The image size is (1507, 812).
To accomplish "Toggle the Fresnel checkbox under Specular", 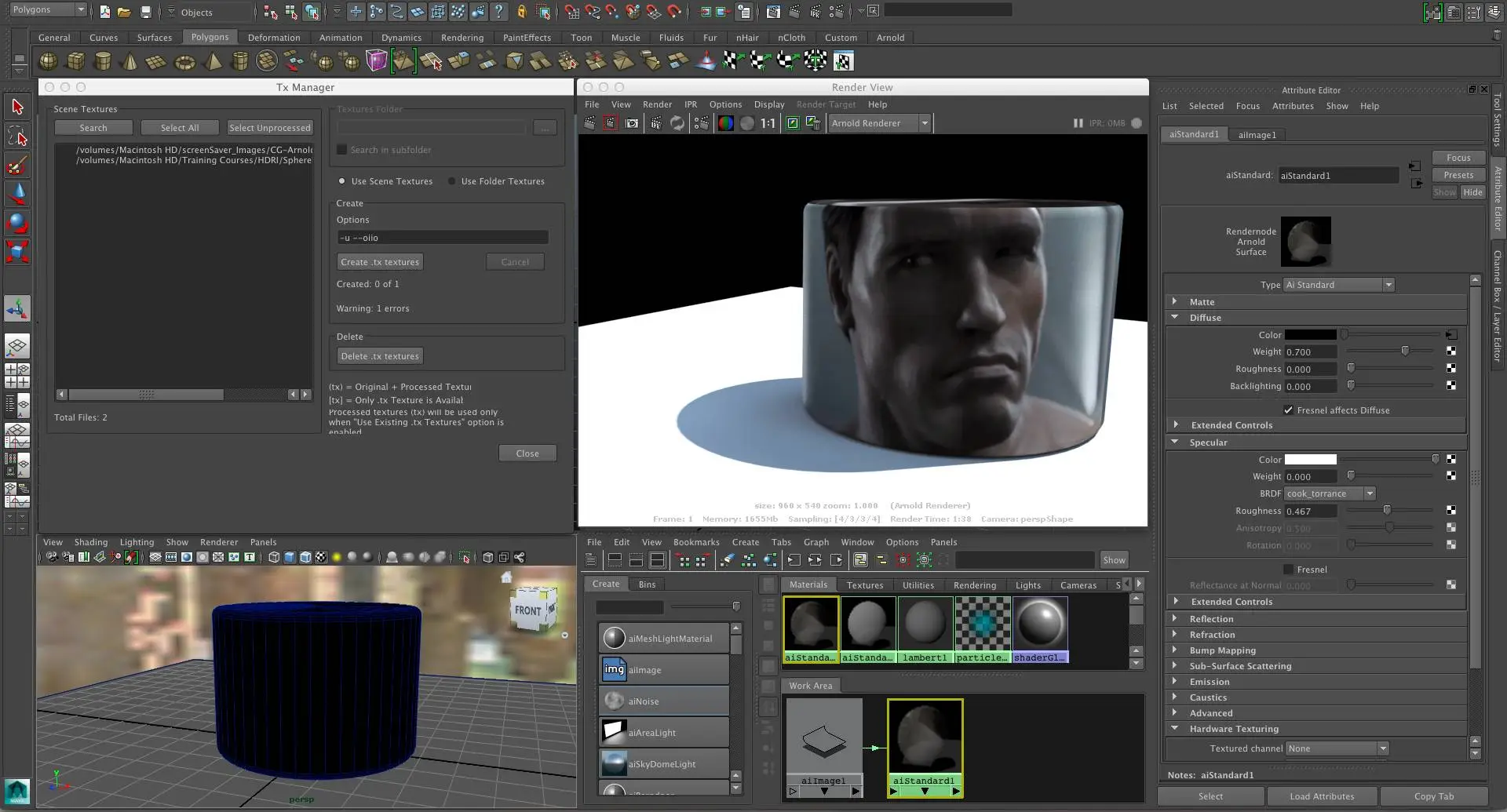I will click(1288, 570).
